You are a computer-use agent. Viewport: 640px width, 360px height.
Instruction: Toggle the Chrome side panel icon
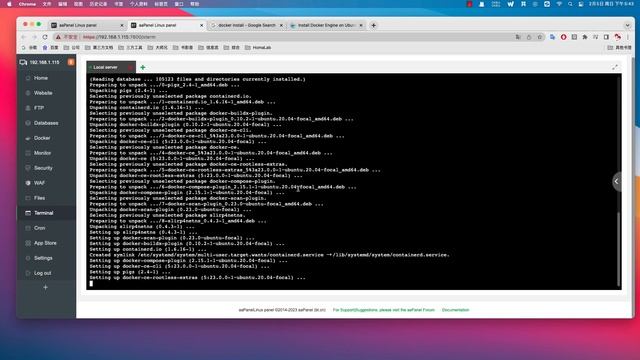pyautogui.click(x=607, y=37)
